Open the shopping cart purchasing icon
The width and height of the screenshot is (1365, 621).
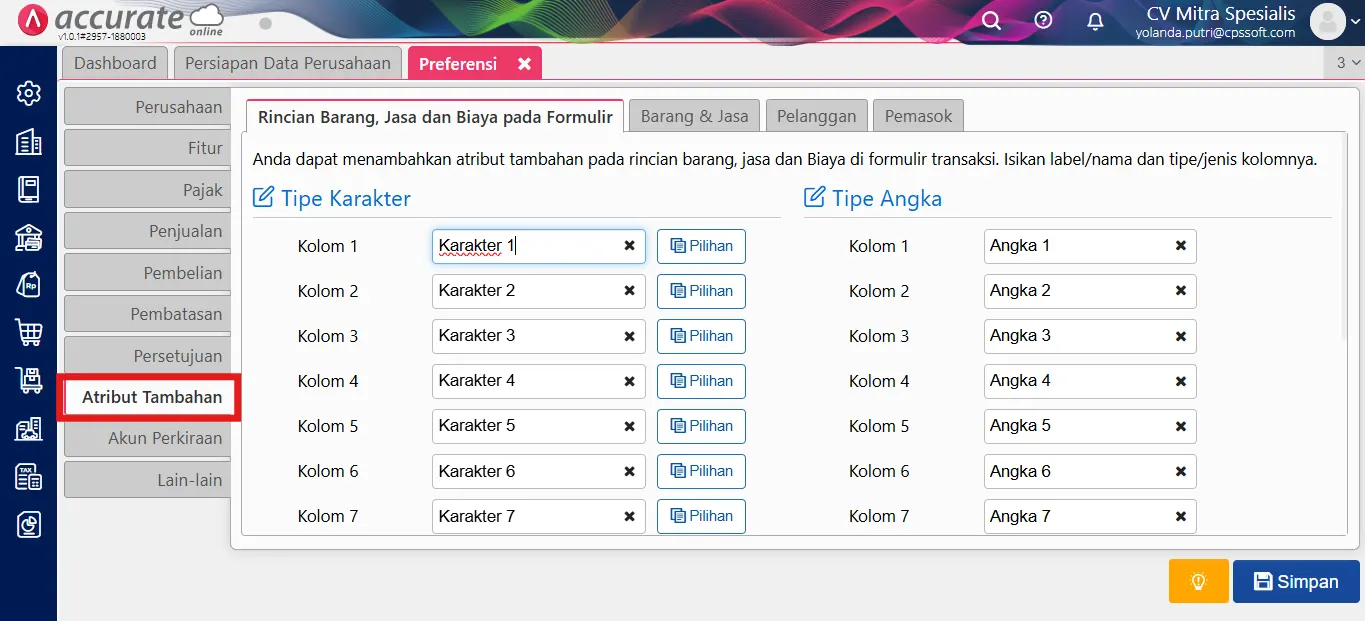click(x=29, y=332)
